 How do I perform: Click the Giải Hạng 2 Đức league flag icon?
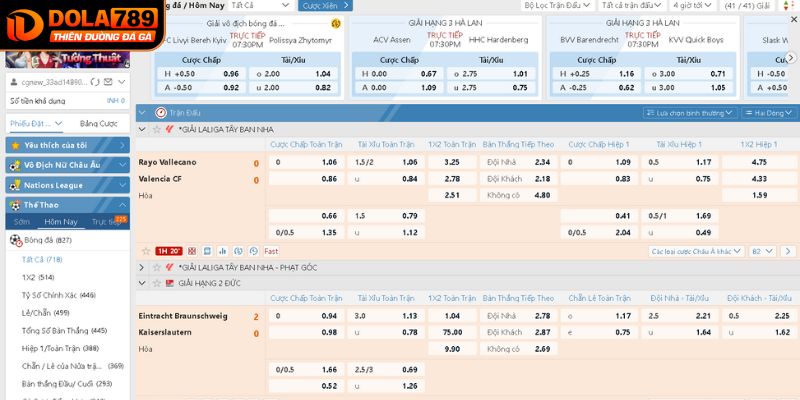click(x=170, y=283)
